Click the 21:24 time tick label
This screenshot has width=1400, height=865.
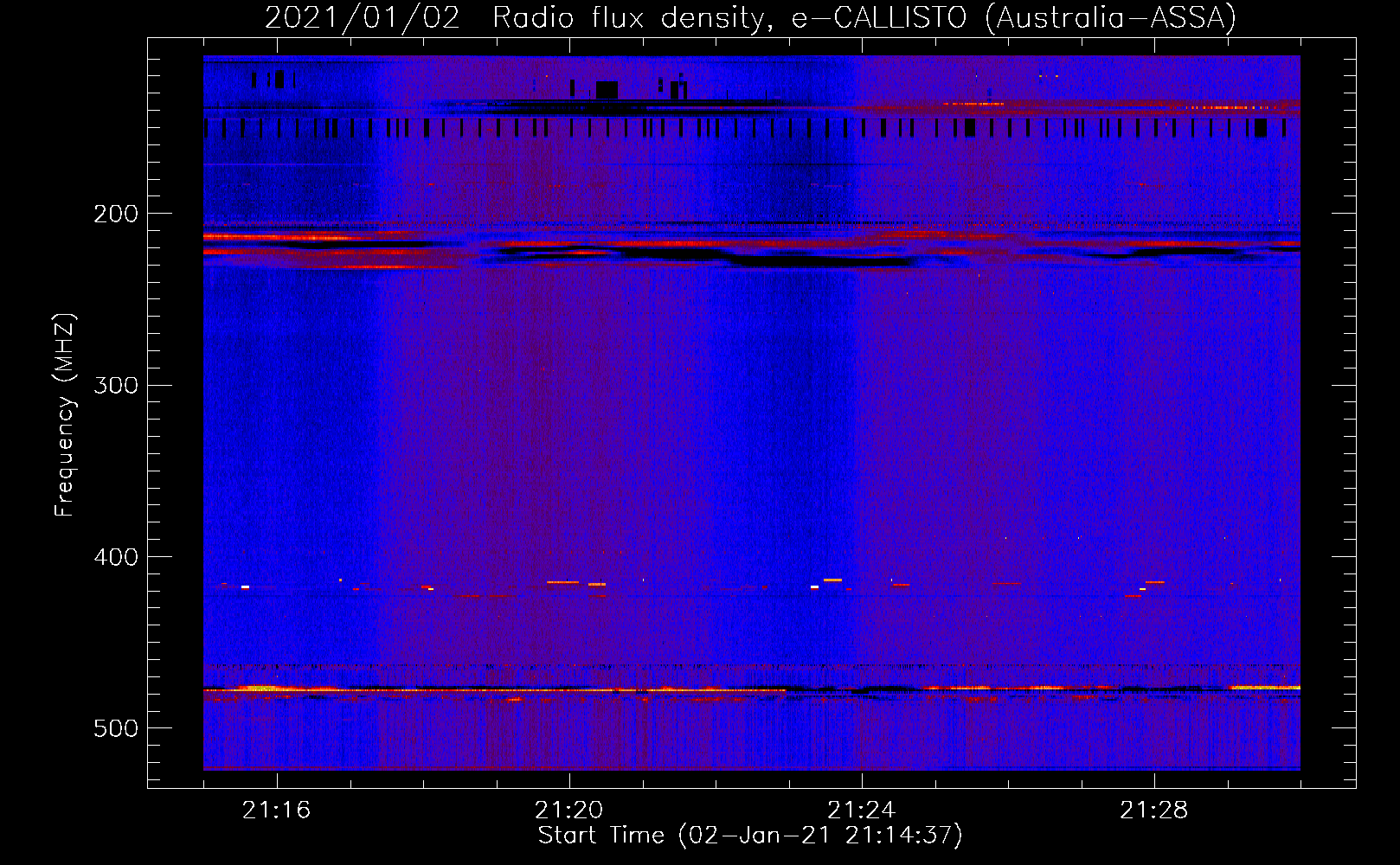pos(862,811)
